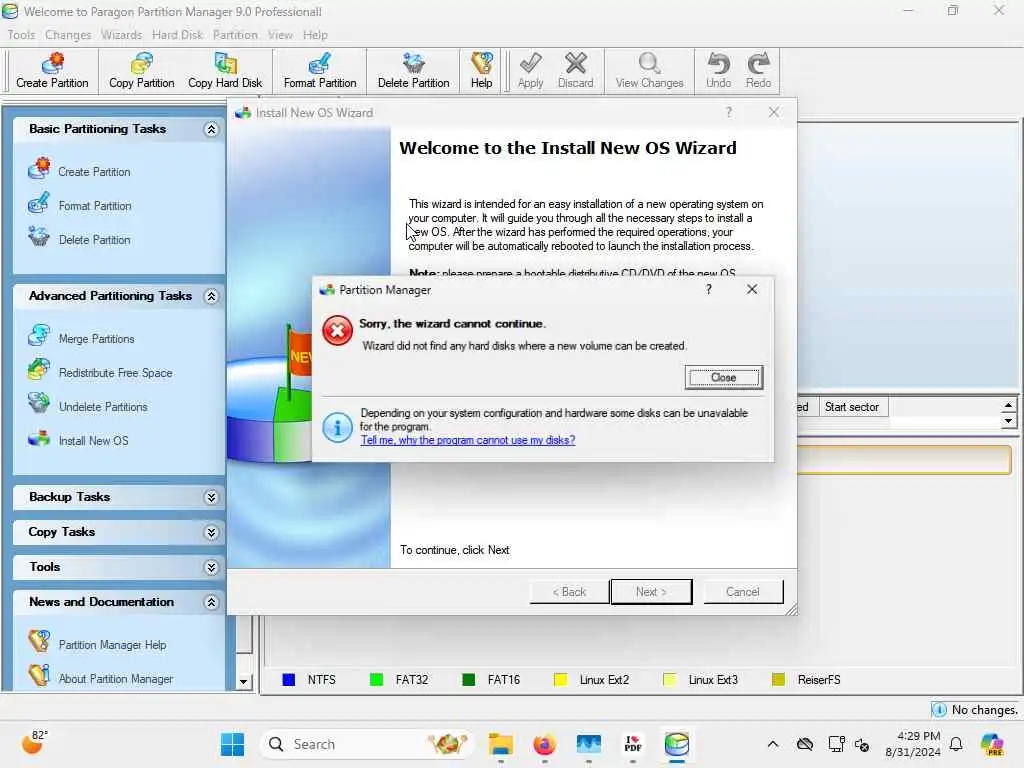Click the Copy Partition toolbar icon
Screen dimensions: 1024x768
pyautogui.click(x=142, y=71)
